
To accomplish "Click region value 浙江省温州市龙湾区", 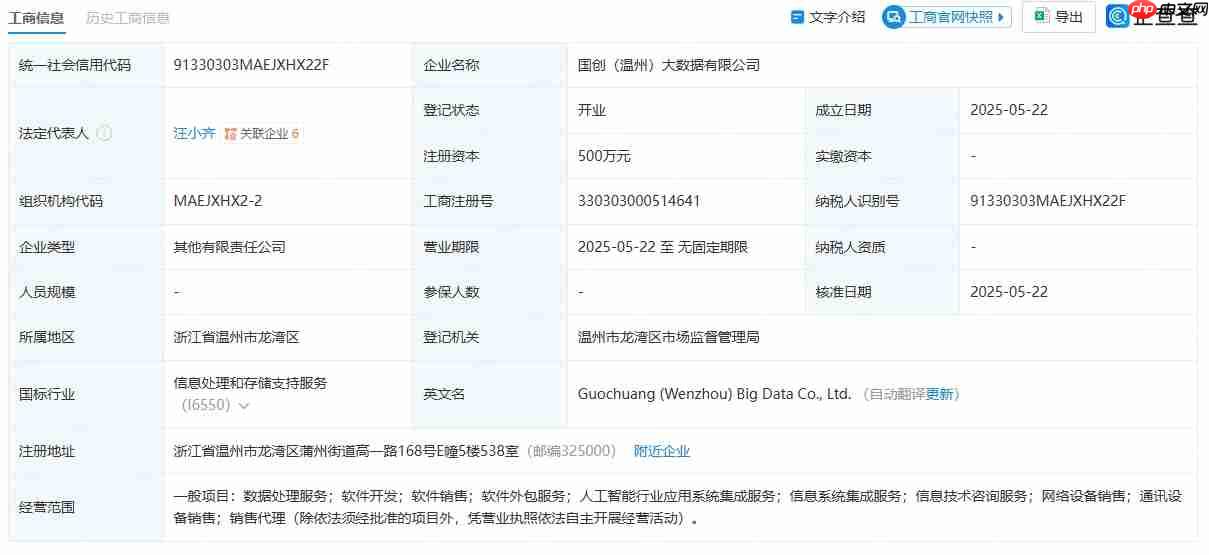I will 236,337.
